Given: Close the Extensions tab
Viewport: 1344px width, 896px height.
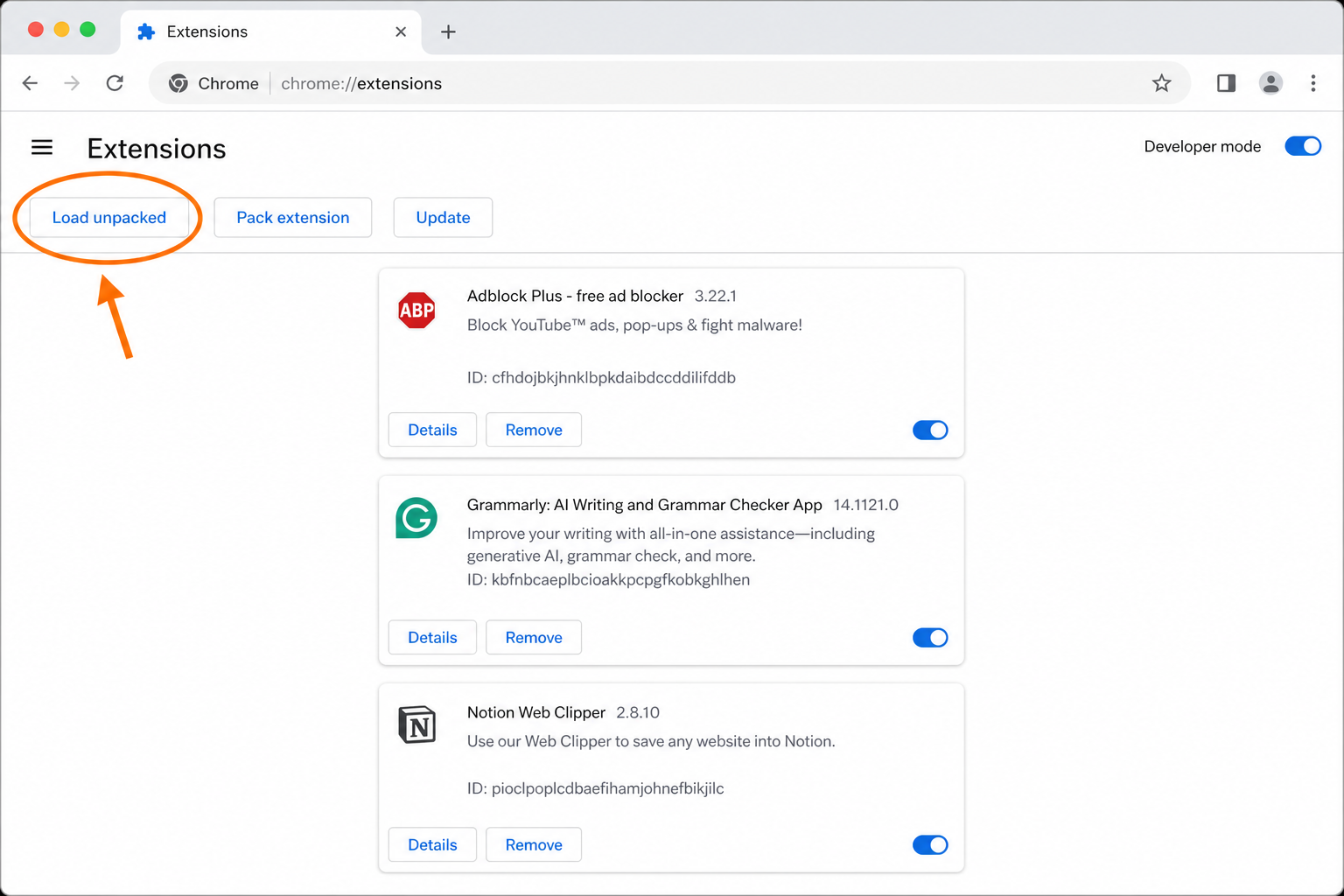Looking at the screenshot, I should tap(401, 31).
